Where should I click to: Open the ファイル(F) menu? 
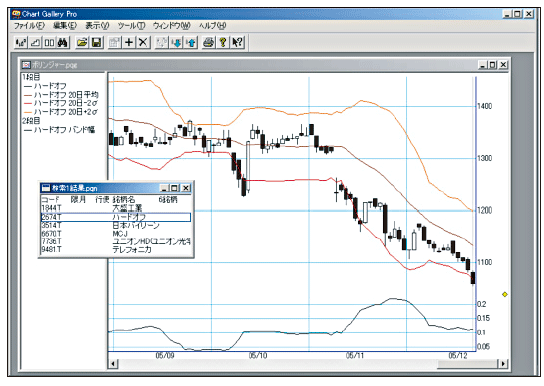(x=29, y=26)
